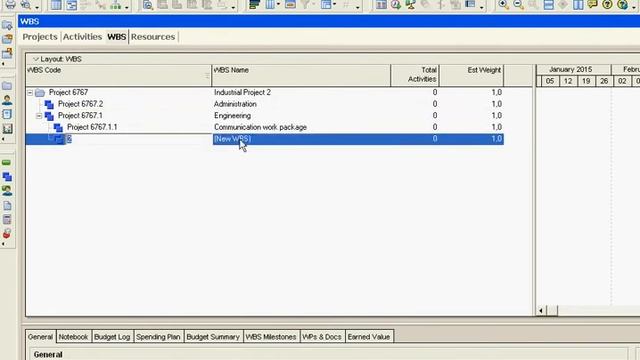Select the General details tab

coord(40,337)
